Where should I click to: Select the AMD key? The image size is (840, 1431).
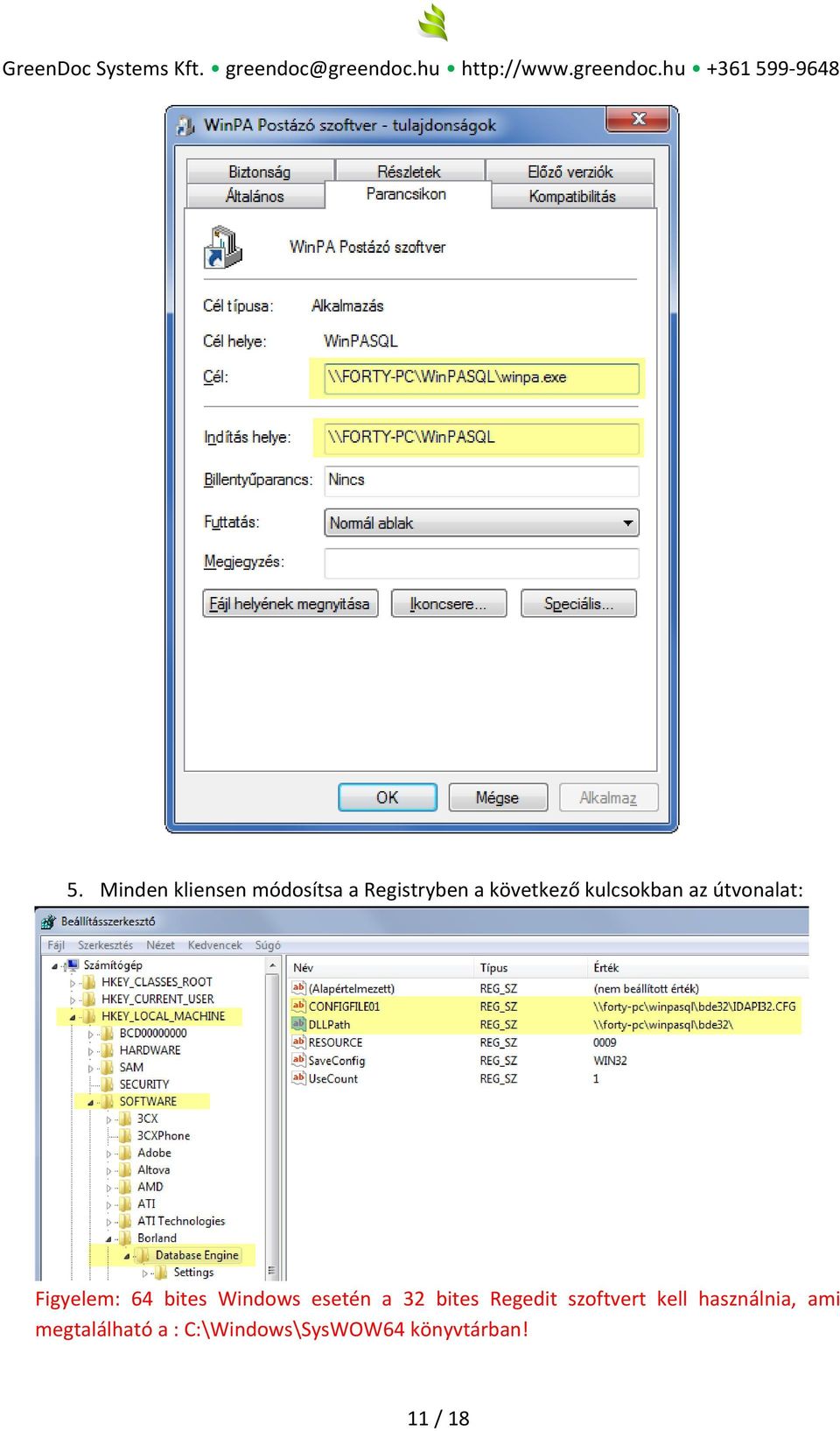click(150, 1187)
